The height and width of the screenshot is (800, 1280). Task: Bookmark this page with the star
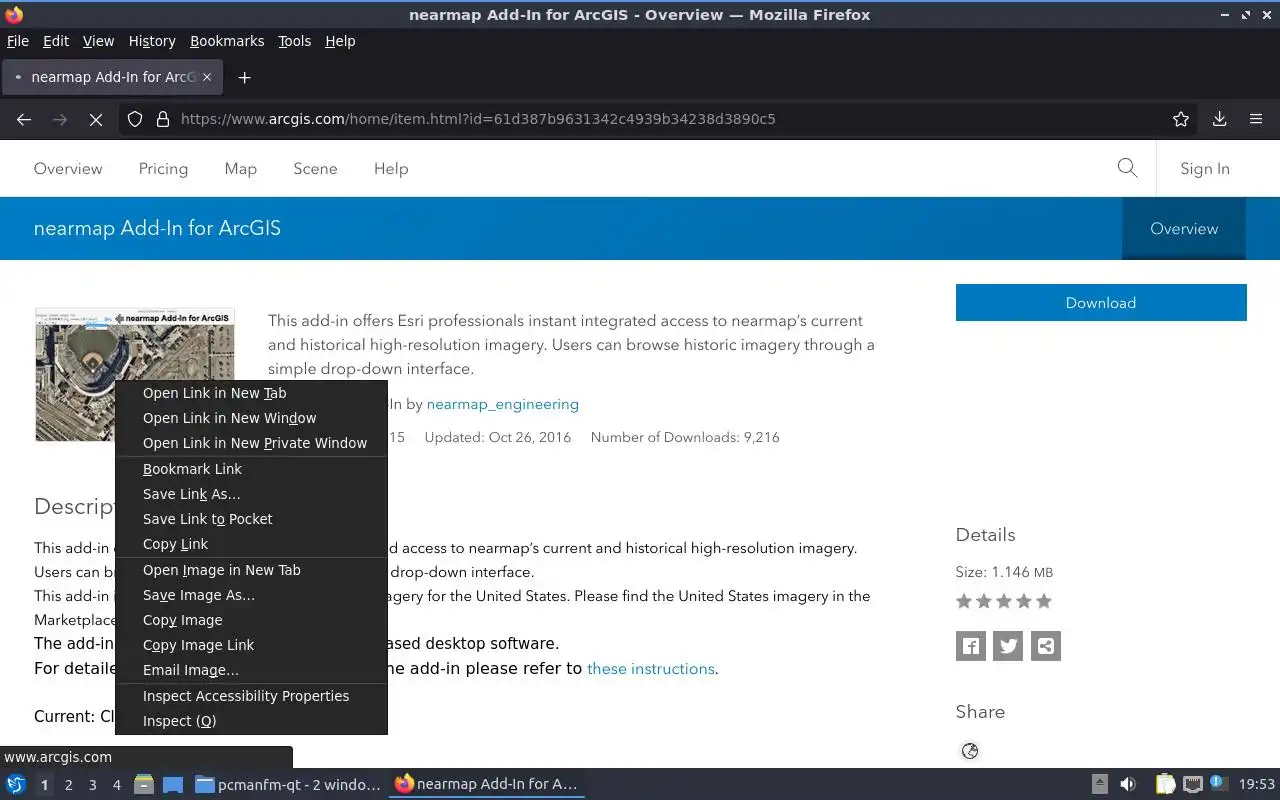click(x=1181, y=119)
